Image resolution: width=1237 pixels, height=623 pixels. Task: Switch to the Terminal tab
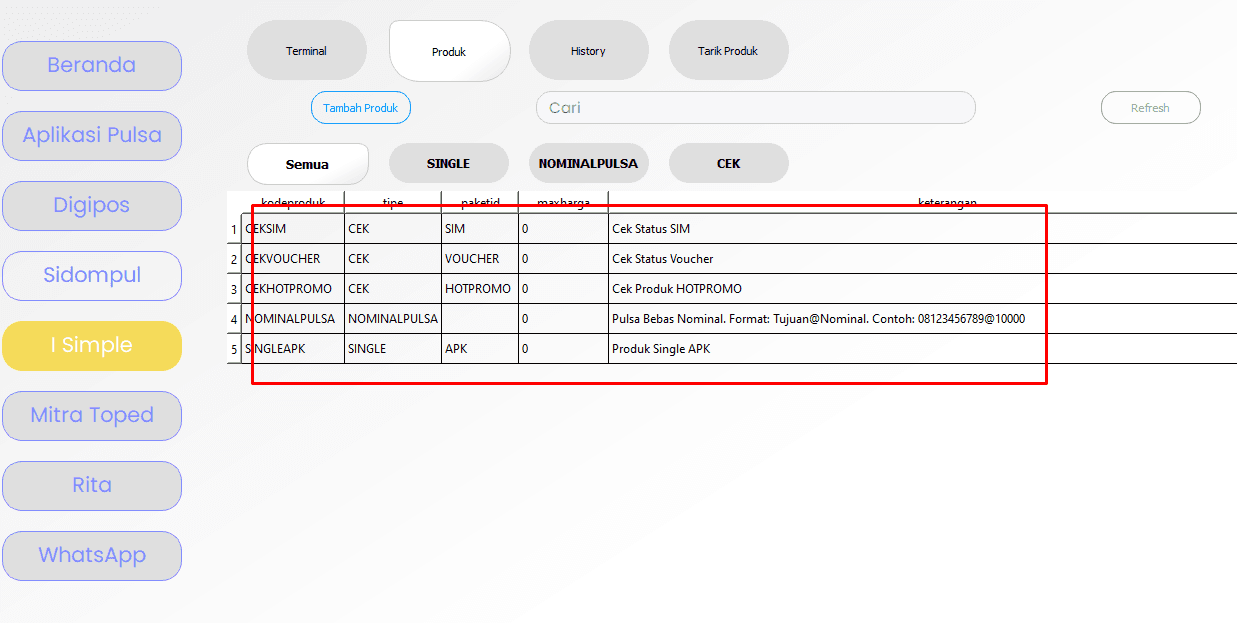(306, 51)
